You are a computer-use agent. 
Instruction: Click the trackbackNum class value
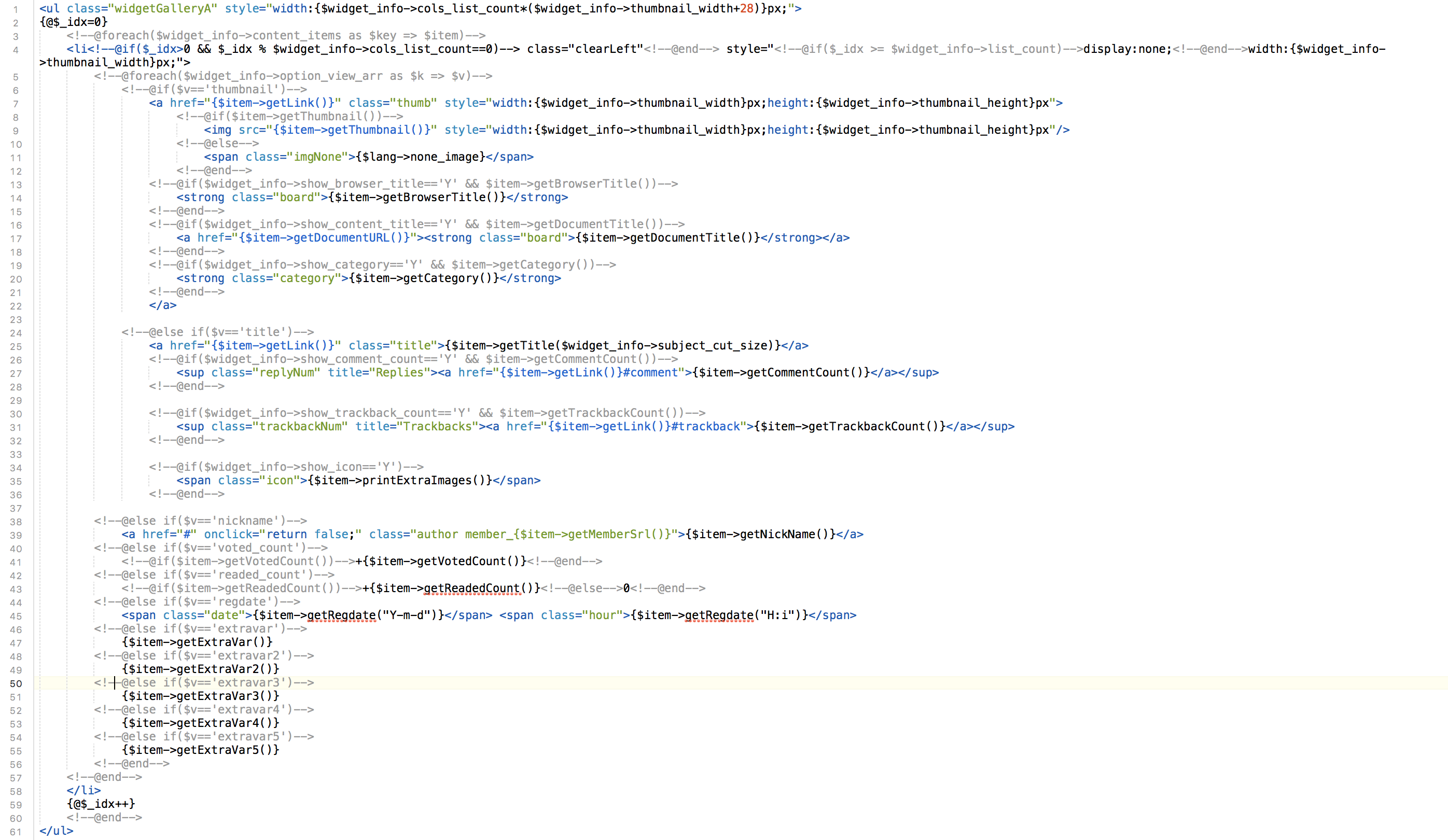click(300, 426)
